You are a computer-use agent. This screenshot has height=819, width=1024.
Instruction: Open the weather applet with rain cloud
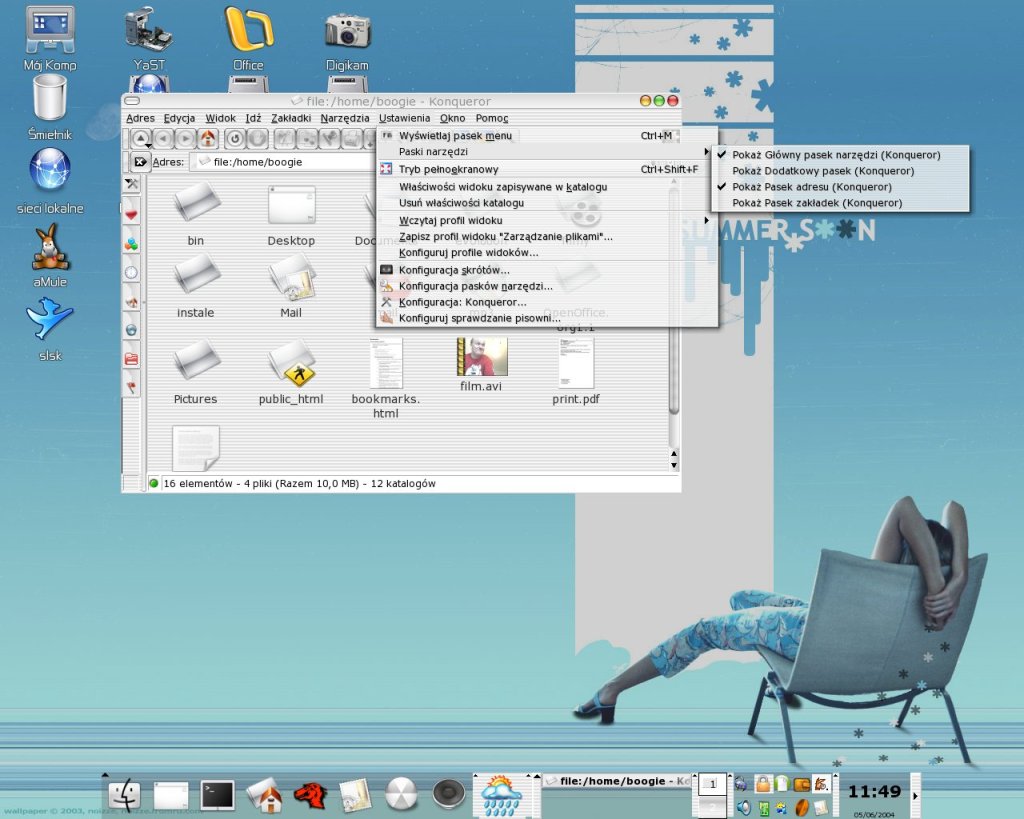501,795
